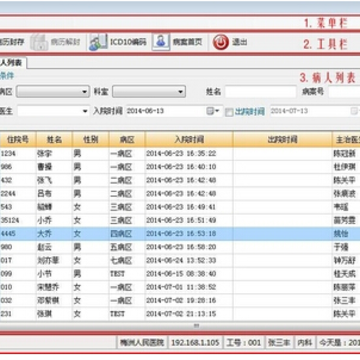Click status bar hospital name 人民医院
360x360 pixels.
click(142, 342)
